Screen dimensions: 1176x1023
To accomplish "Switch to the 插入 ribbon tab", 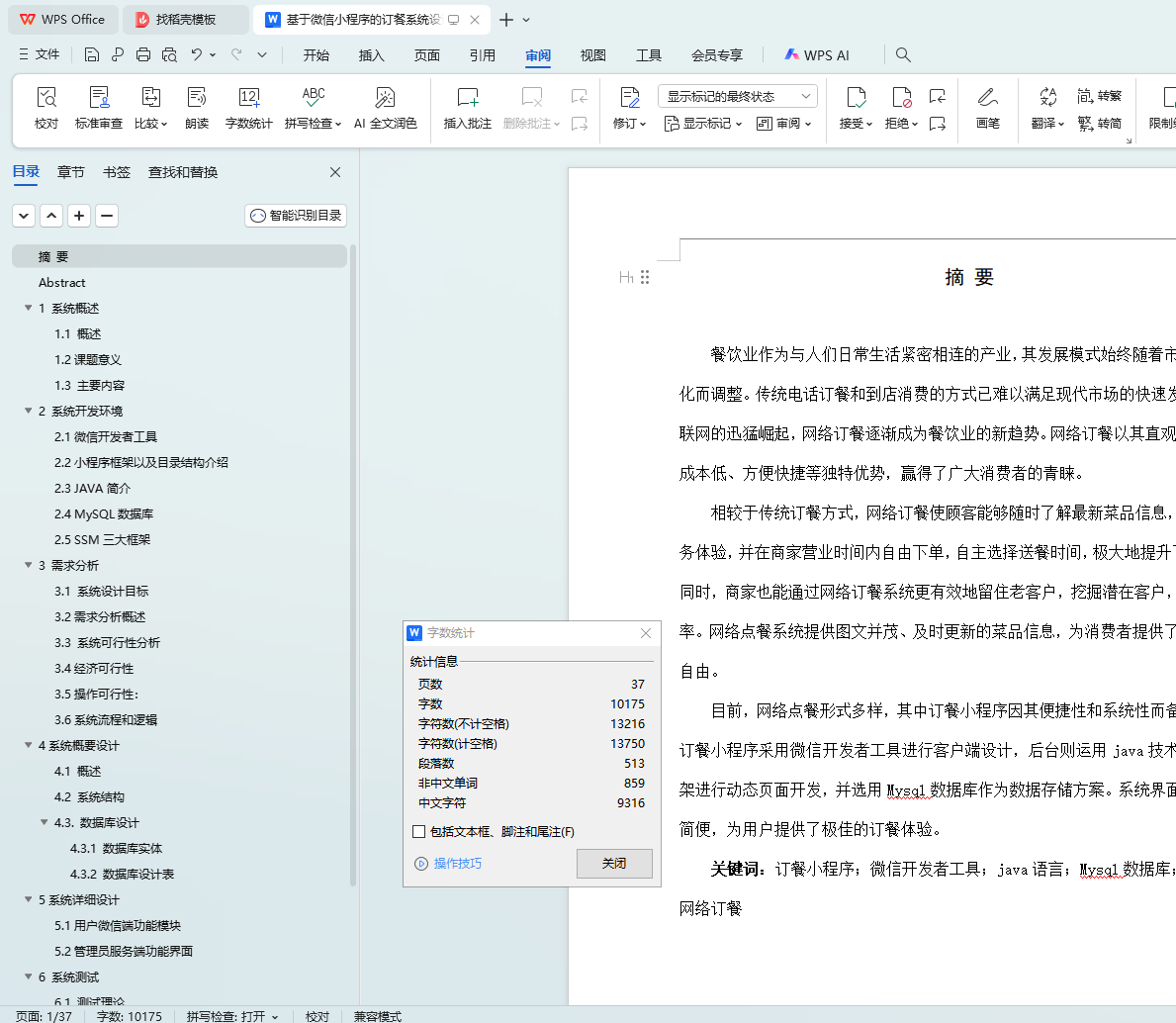I will coord(371,54).
